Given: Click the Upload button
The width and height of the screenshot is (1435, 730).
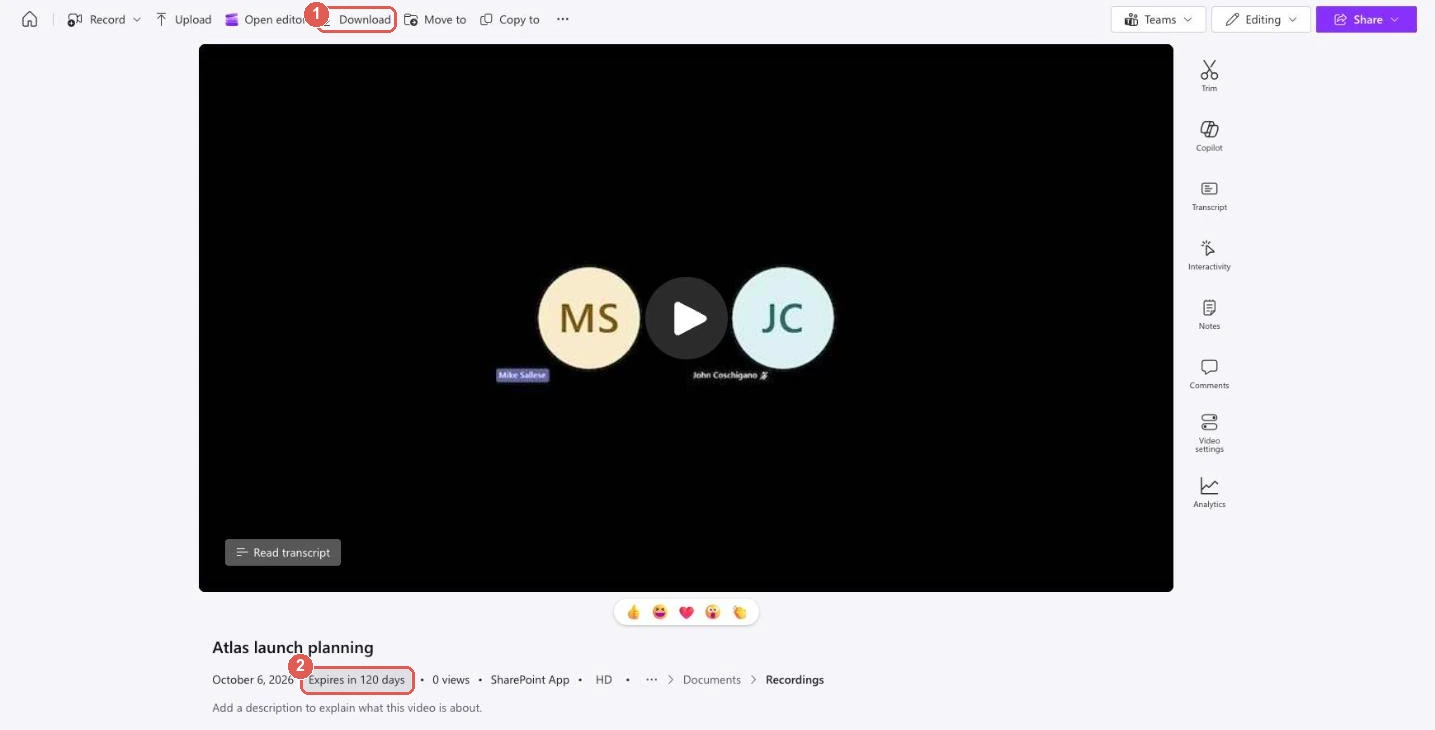Looking at the screenshot, I should (183, 19).
